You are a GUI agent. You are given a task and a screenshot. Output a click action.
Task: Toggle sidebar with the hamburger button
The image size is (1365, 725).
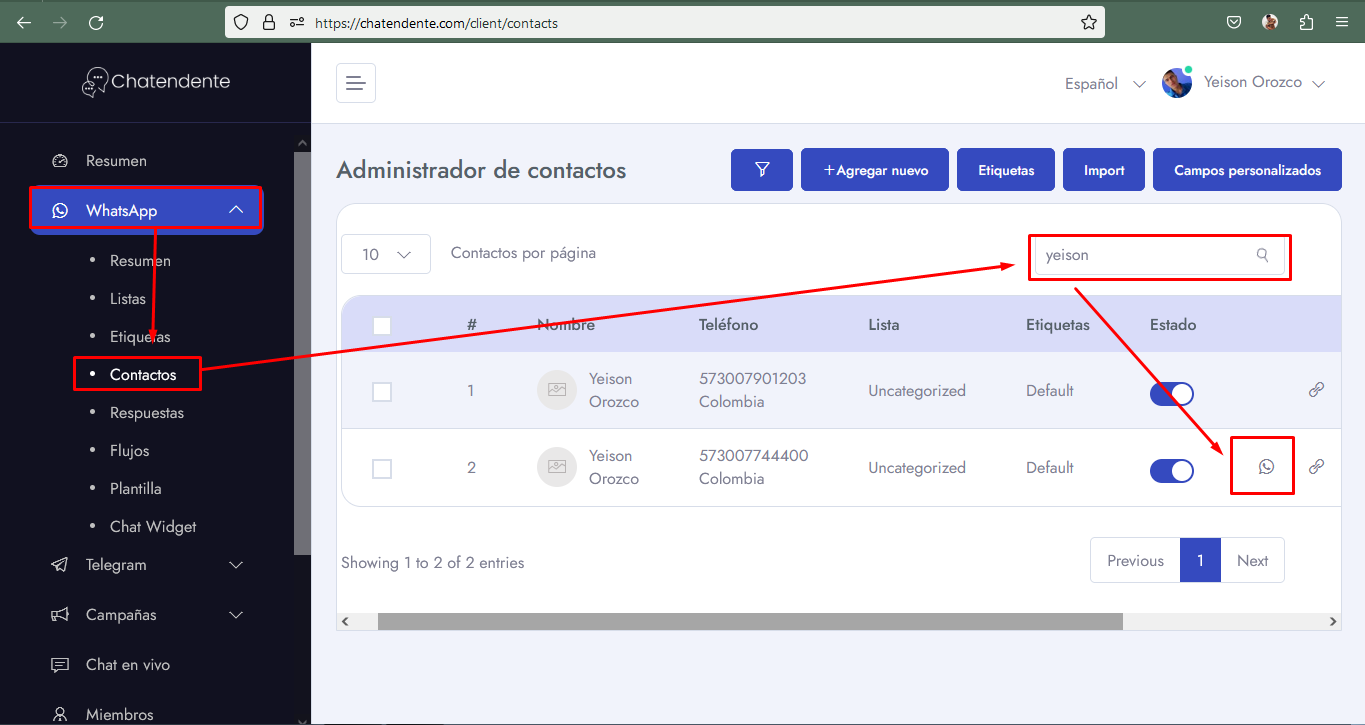pos(356,83)
